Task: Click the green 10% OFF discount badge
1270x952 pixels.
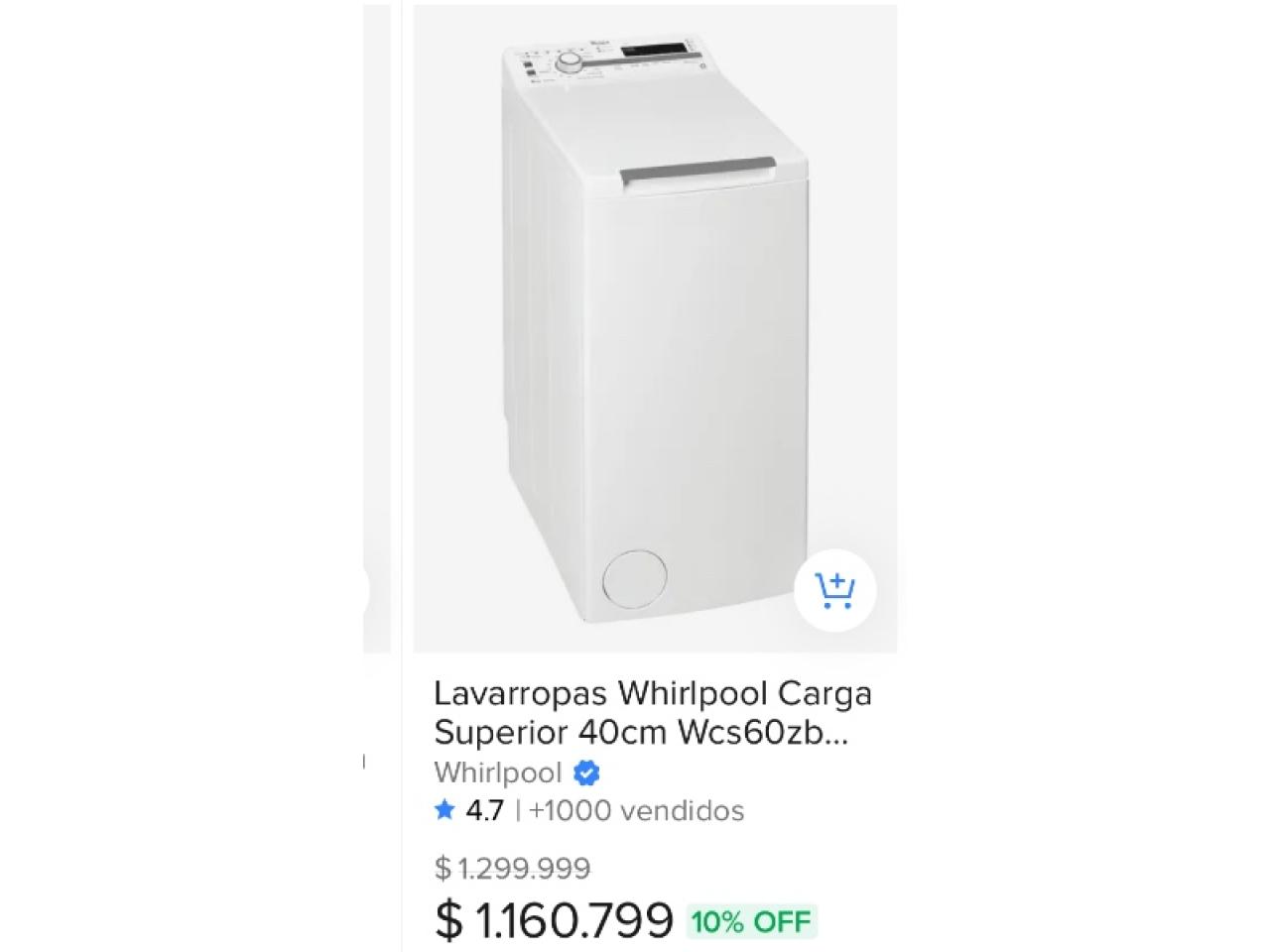Action: 751,921
